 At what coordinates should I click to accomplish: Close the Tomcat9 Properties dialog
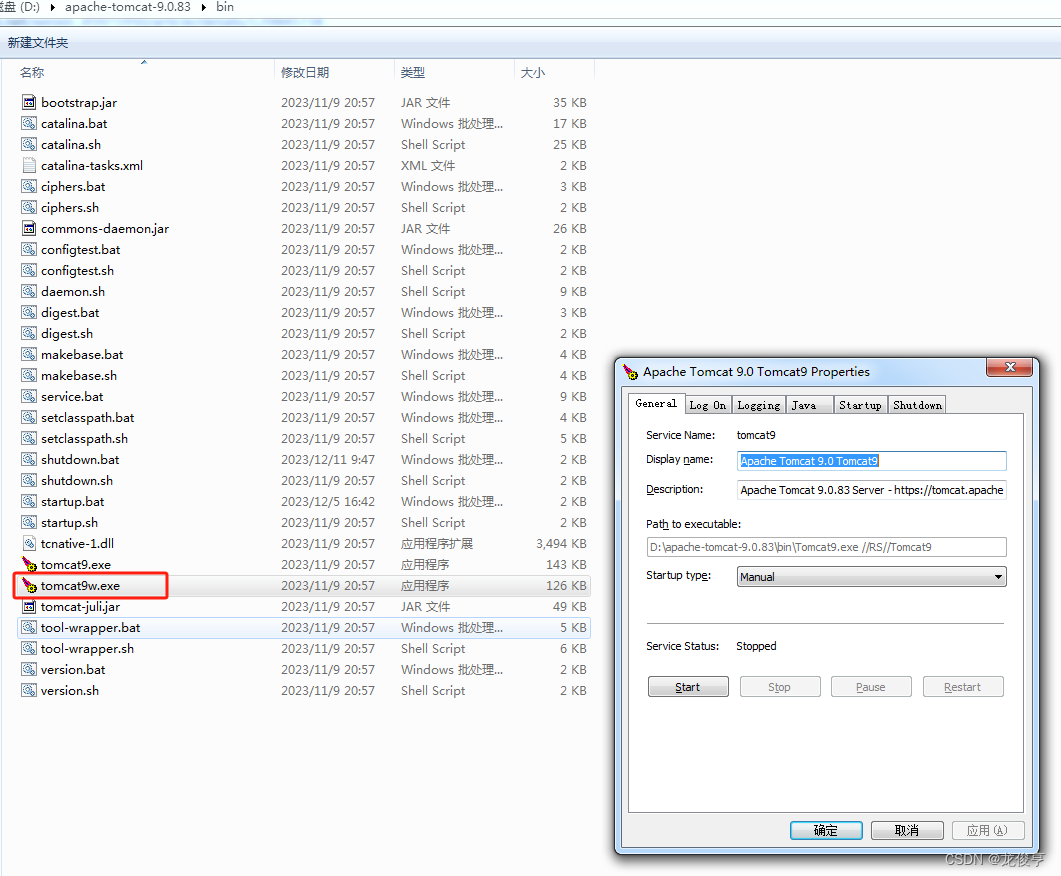tap(1010, 367)
